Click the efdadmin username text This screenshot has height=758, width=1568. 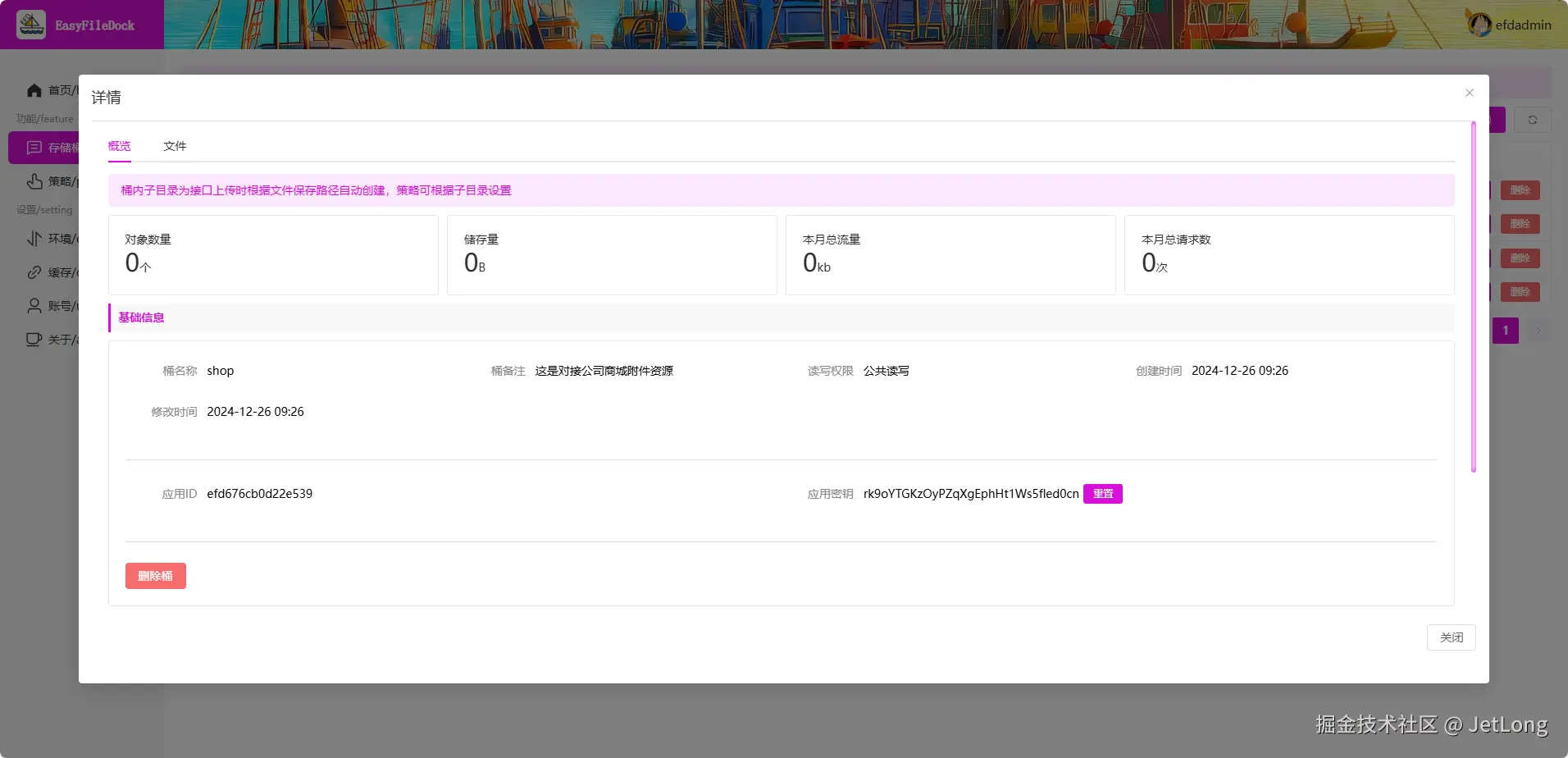(1524, 25)
